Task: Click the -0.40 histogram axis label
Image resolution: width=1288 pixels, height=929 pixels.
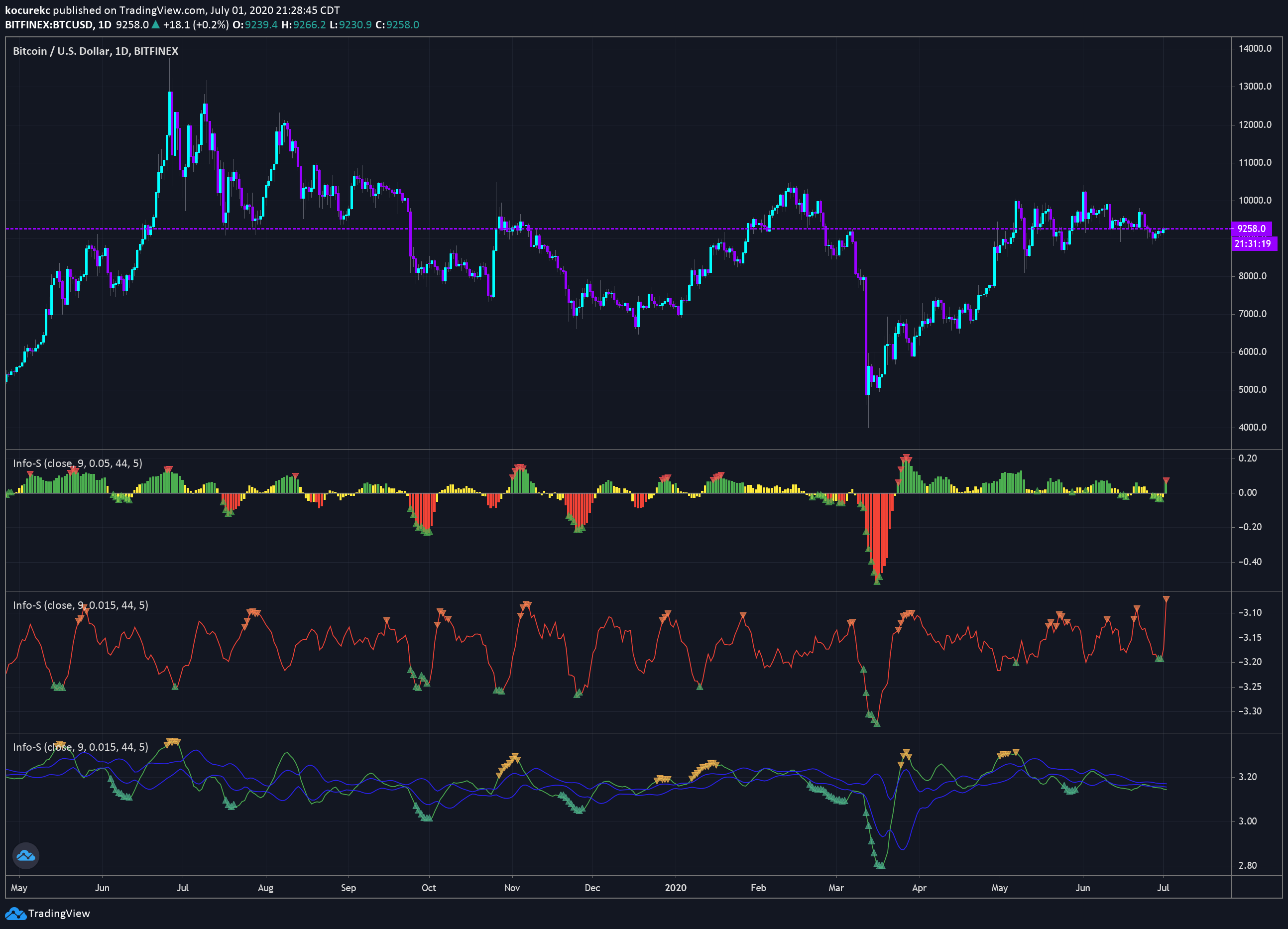Action: tap(1250, 562)
